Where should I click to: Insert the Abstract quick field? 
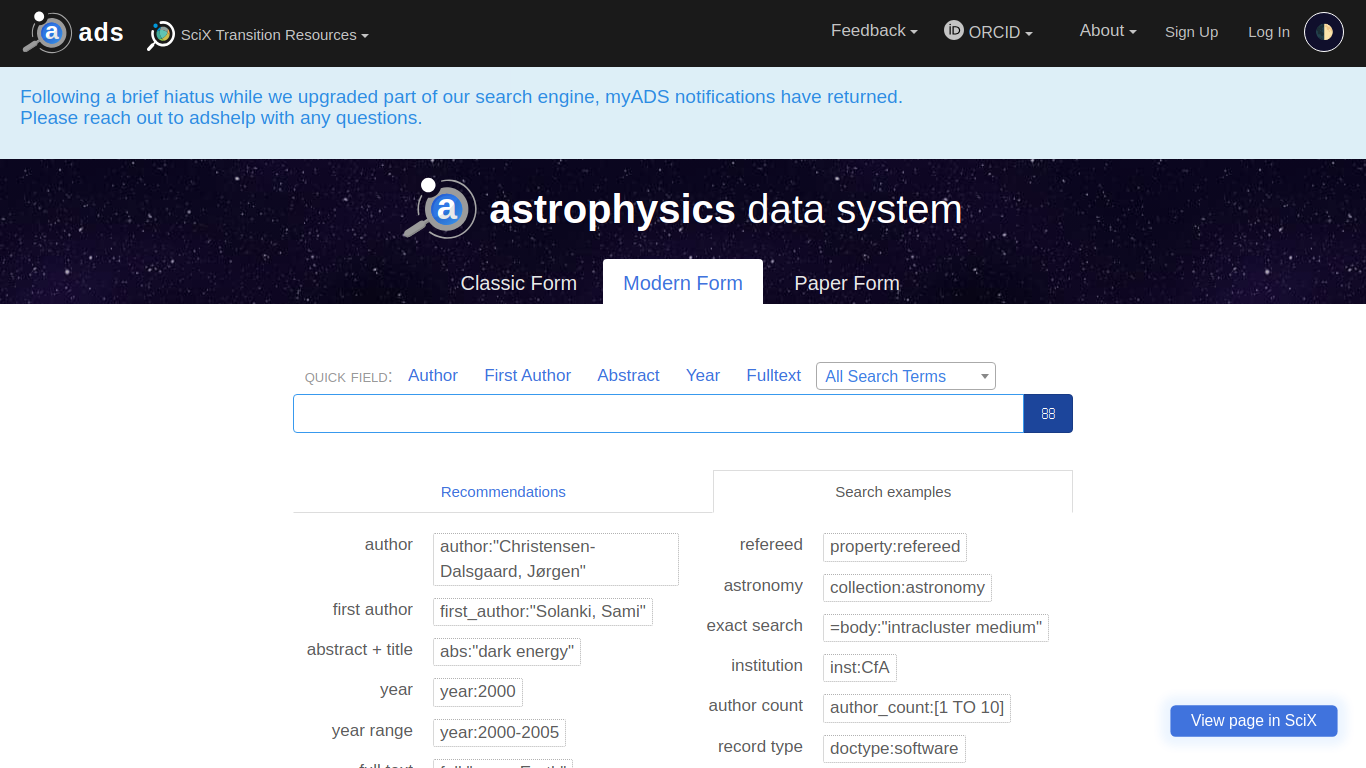[628, 376]
